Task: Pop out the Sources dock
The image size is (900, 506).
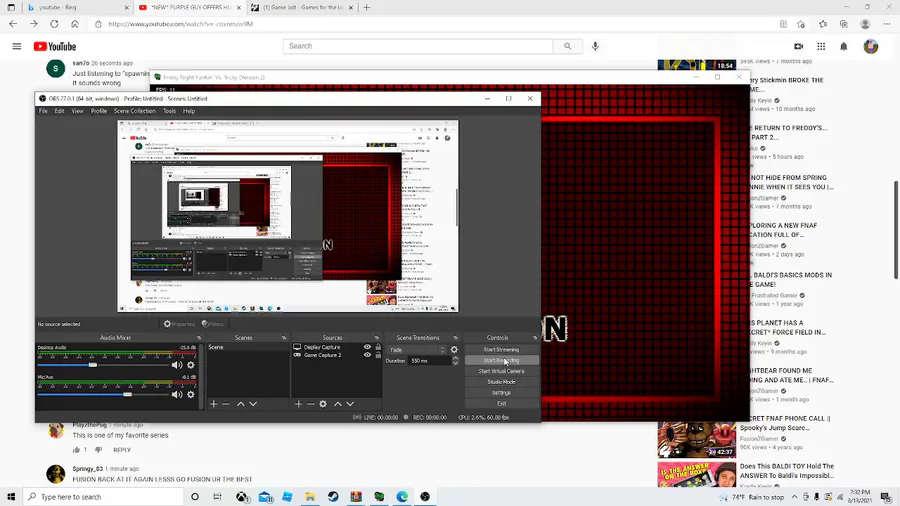Action: pyautogui.click(x=377, y=338)
